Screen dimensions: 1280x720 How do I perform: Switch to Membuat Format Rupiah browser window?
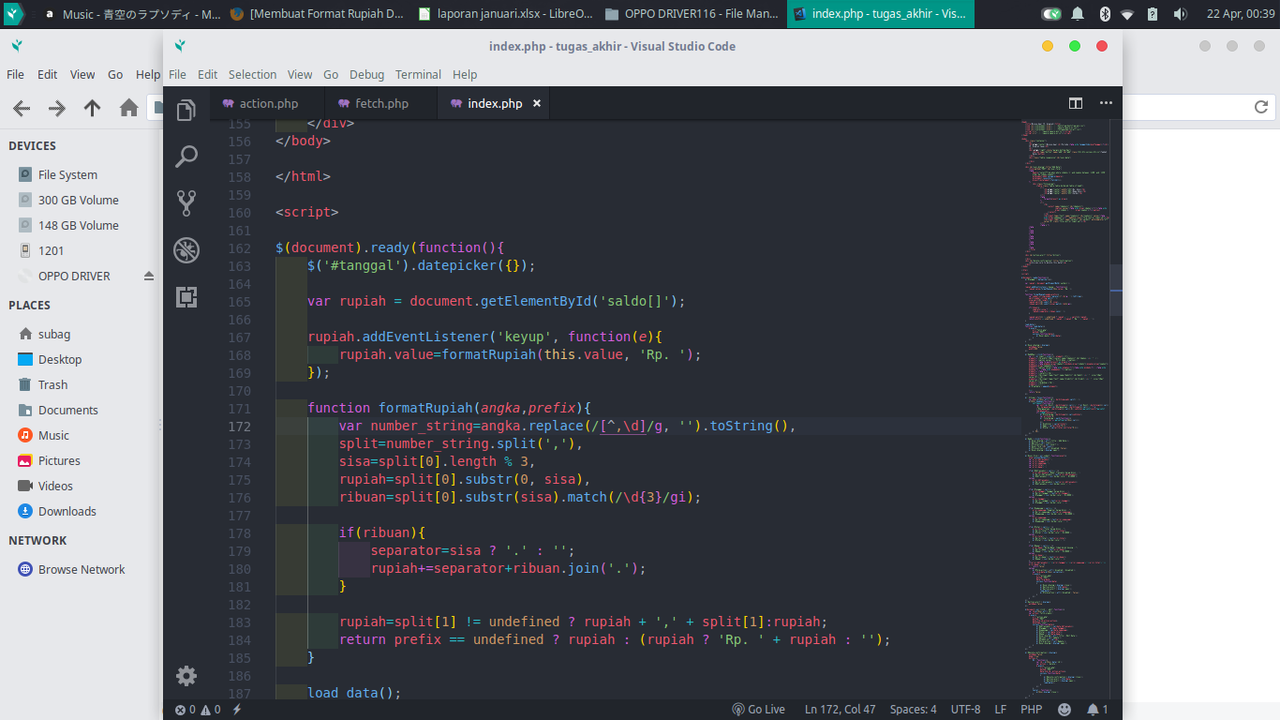tap(318, 14)
